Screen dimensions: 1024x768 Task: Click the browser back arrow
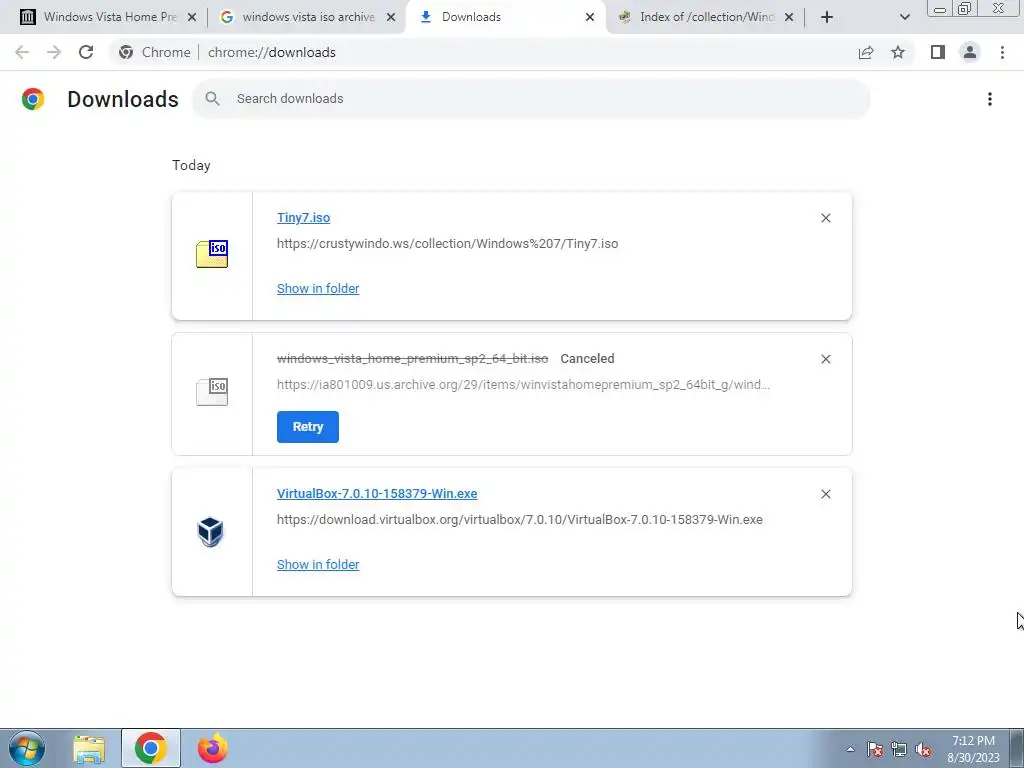pyautogui.click(x=22, y=52)
